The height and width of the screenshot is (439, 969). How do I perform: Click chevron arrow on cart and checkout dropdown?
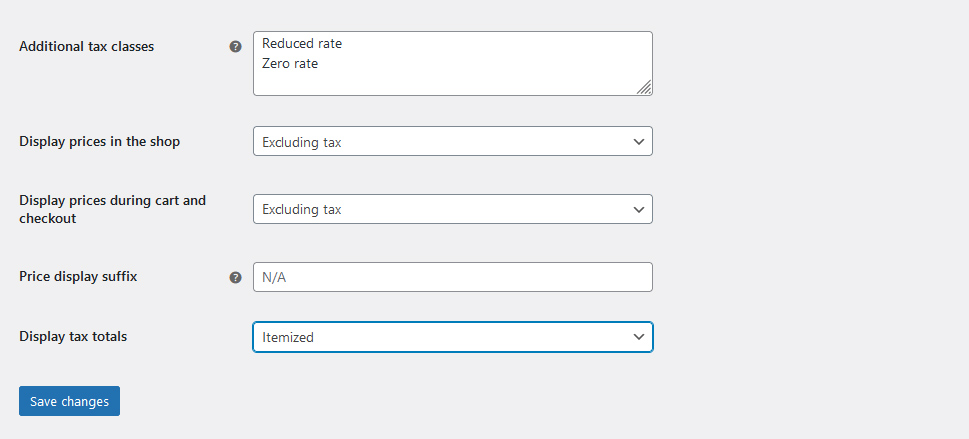coord(639,209)
